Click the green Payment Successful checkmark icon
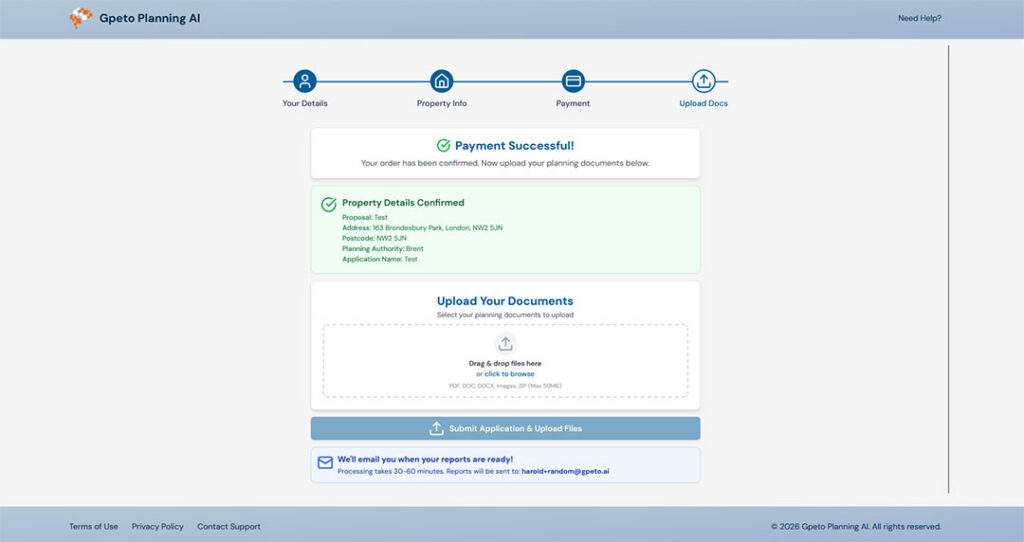Image resolution: width=1024 pixels, height=542 pixels. coord(444,146)
